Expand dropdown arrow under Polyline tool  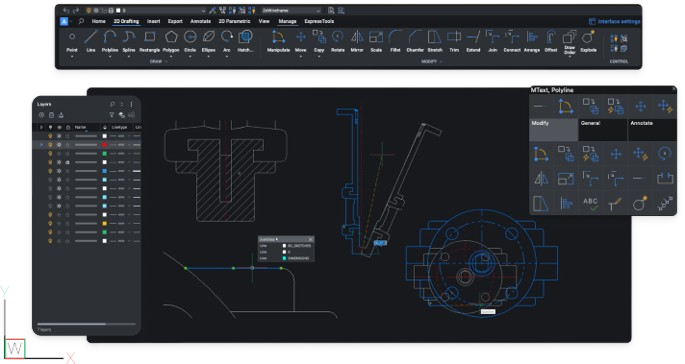click(110, 56)
